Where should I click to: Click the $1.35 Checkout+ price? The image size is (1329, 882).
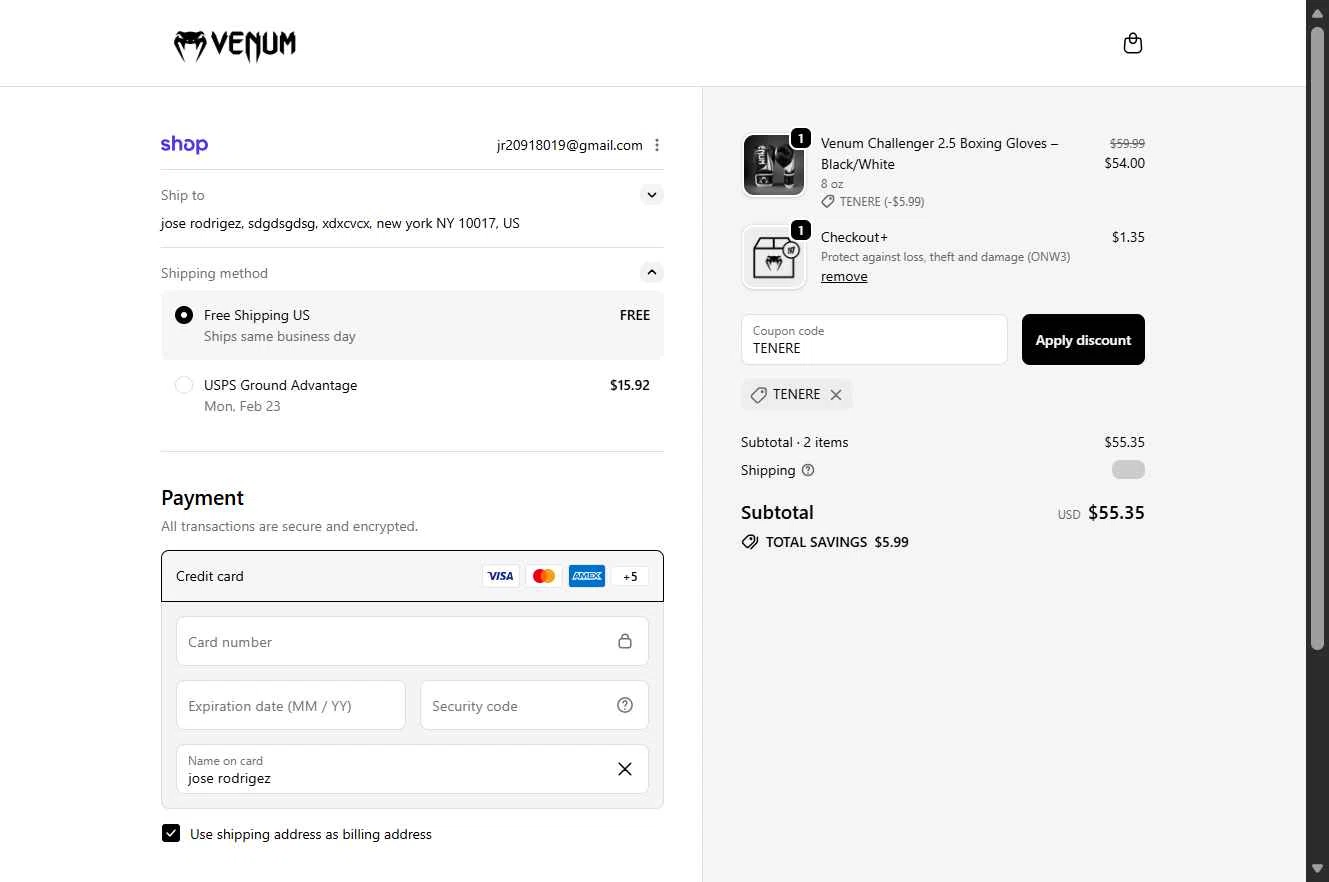click(x=1128, y=237)
